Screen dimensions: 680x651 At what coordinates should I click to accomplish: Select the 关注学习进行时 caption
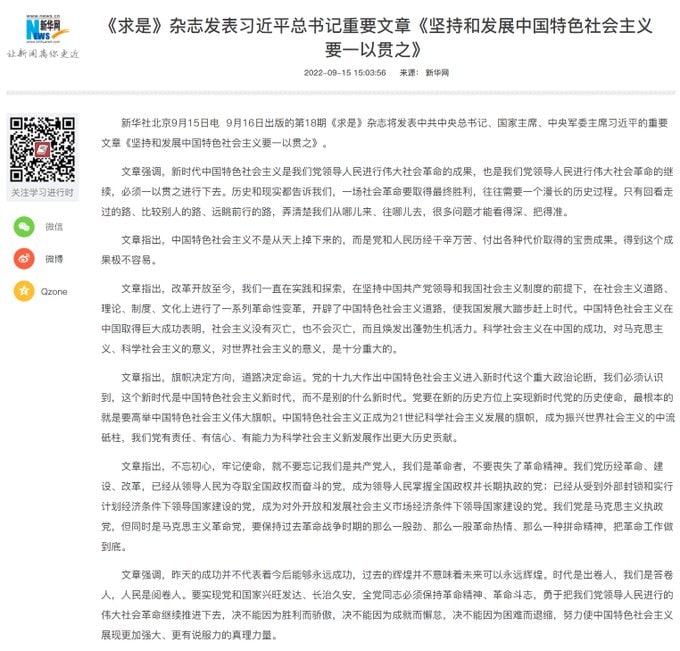(42, 193)
